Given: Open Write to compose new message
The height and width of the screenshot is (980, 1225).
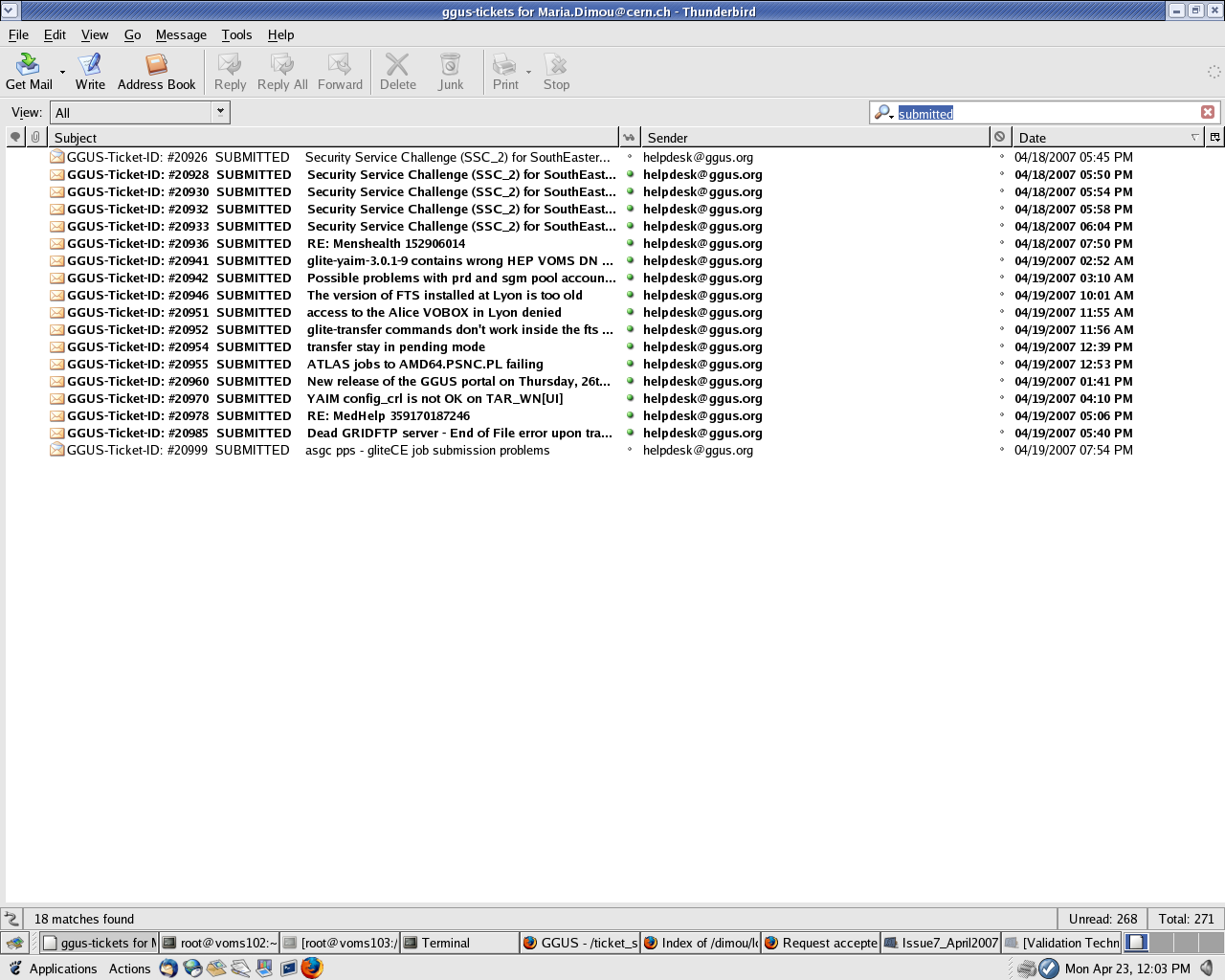Looking at the screenshot, I should (x=90, y=65).
